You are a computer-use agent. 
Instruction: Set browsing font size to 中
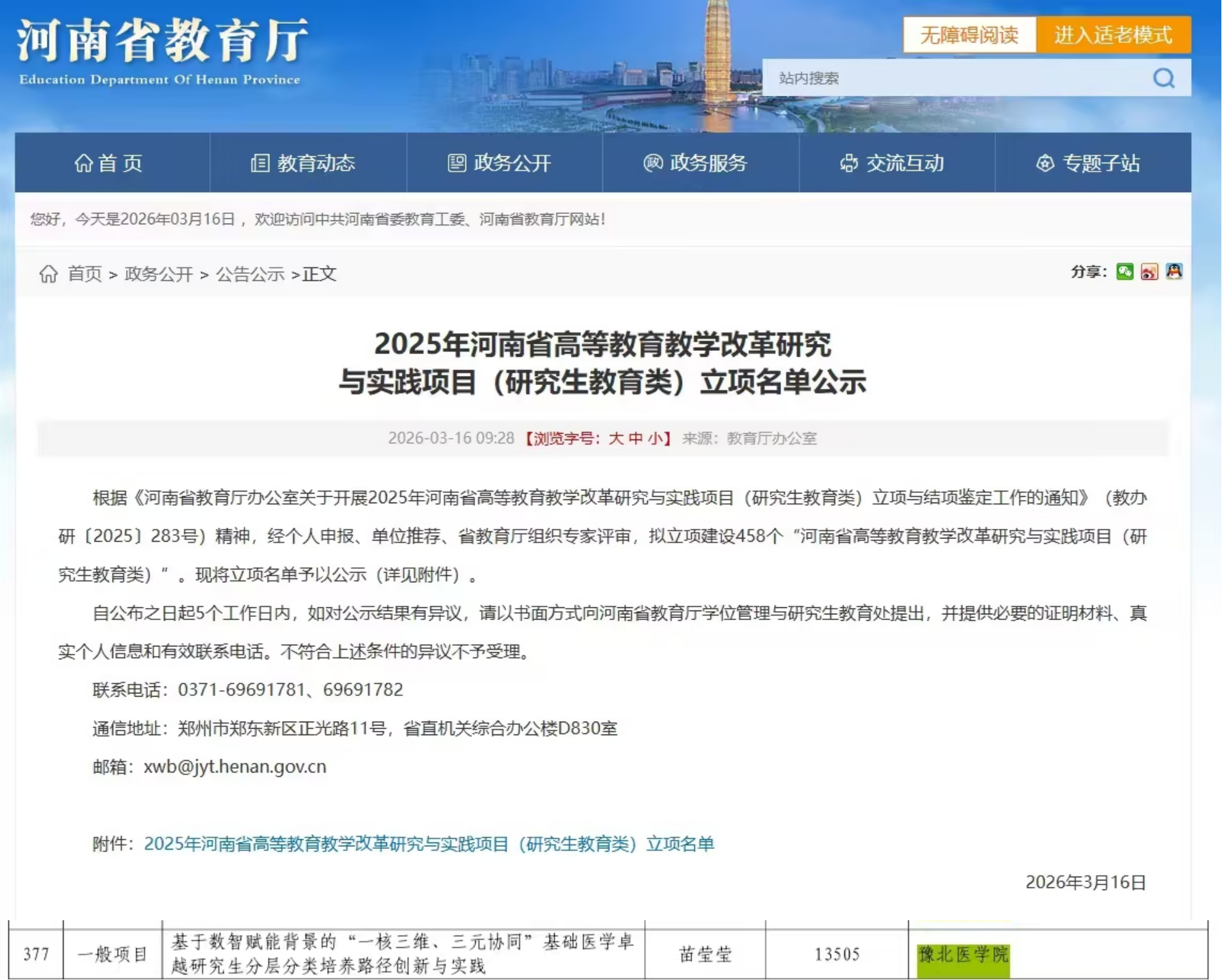pos(635,438)
